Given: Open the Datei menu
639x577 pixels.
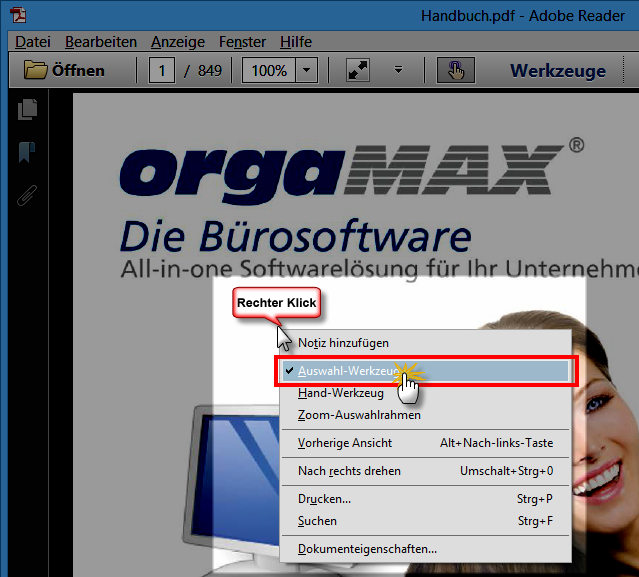Looking at the screenshot, I should [33, 42].
